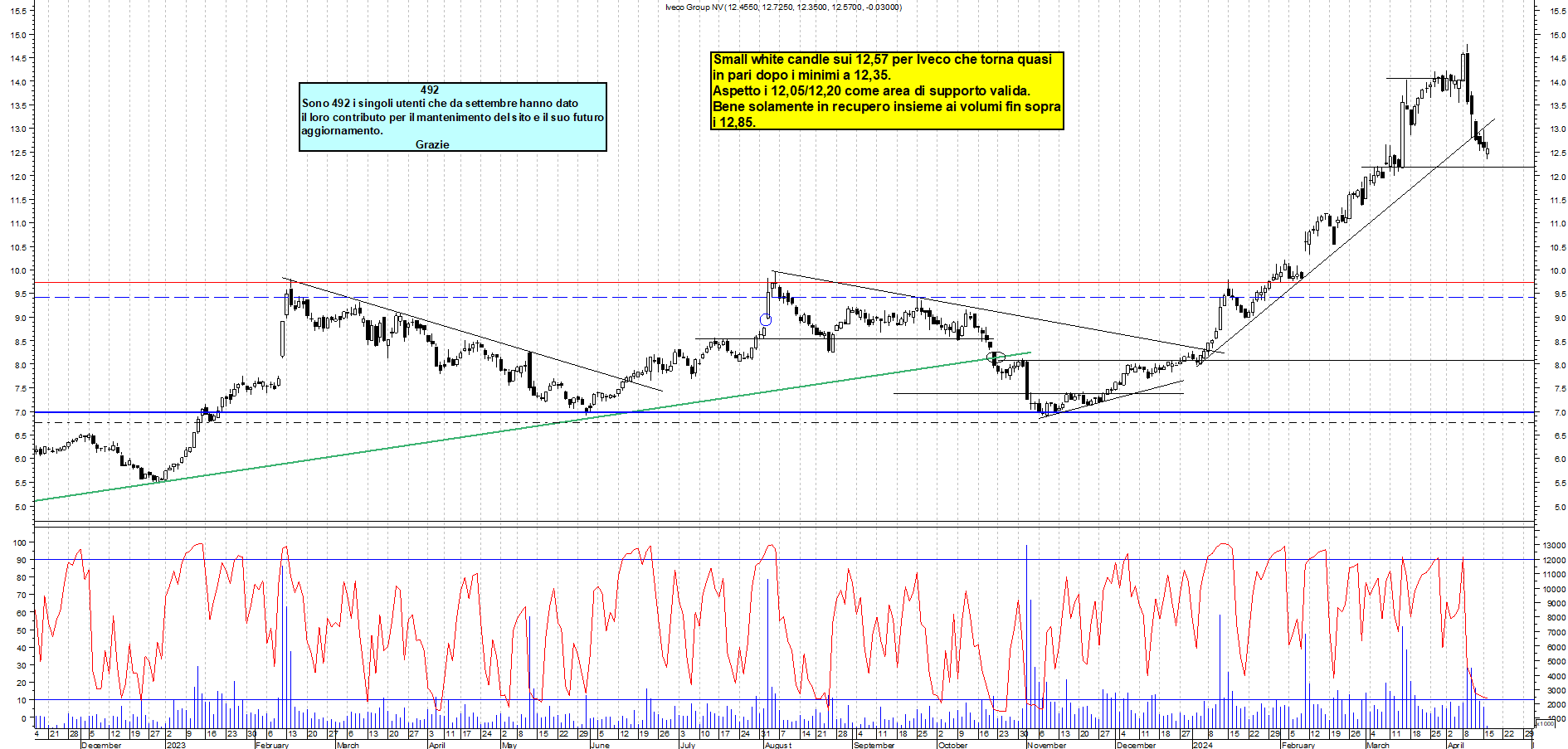Screen dimensions: 1568x749
Task: Click the 'August' month label
Action: [x=778, y=745]
